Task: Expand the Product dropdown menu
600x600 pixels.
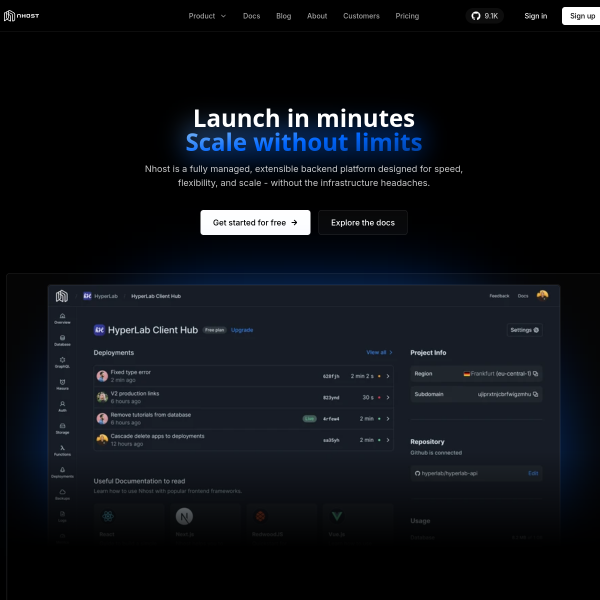Action: (207, 16)
